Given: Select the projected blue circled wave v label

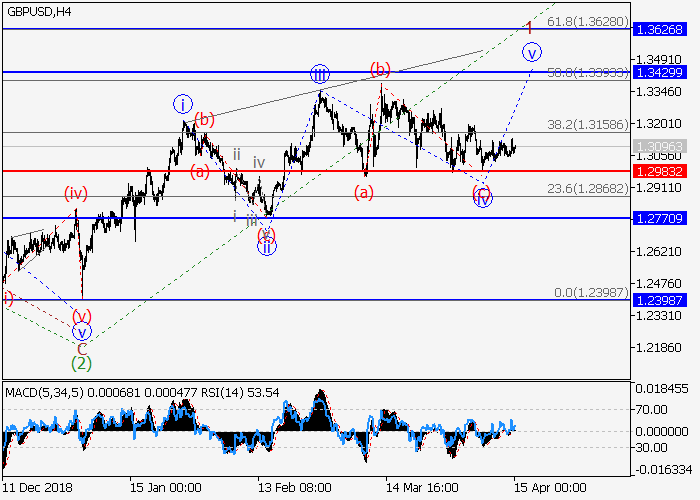Looking at the screenshot, I should [x=532, y=52].
